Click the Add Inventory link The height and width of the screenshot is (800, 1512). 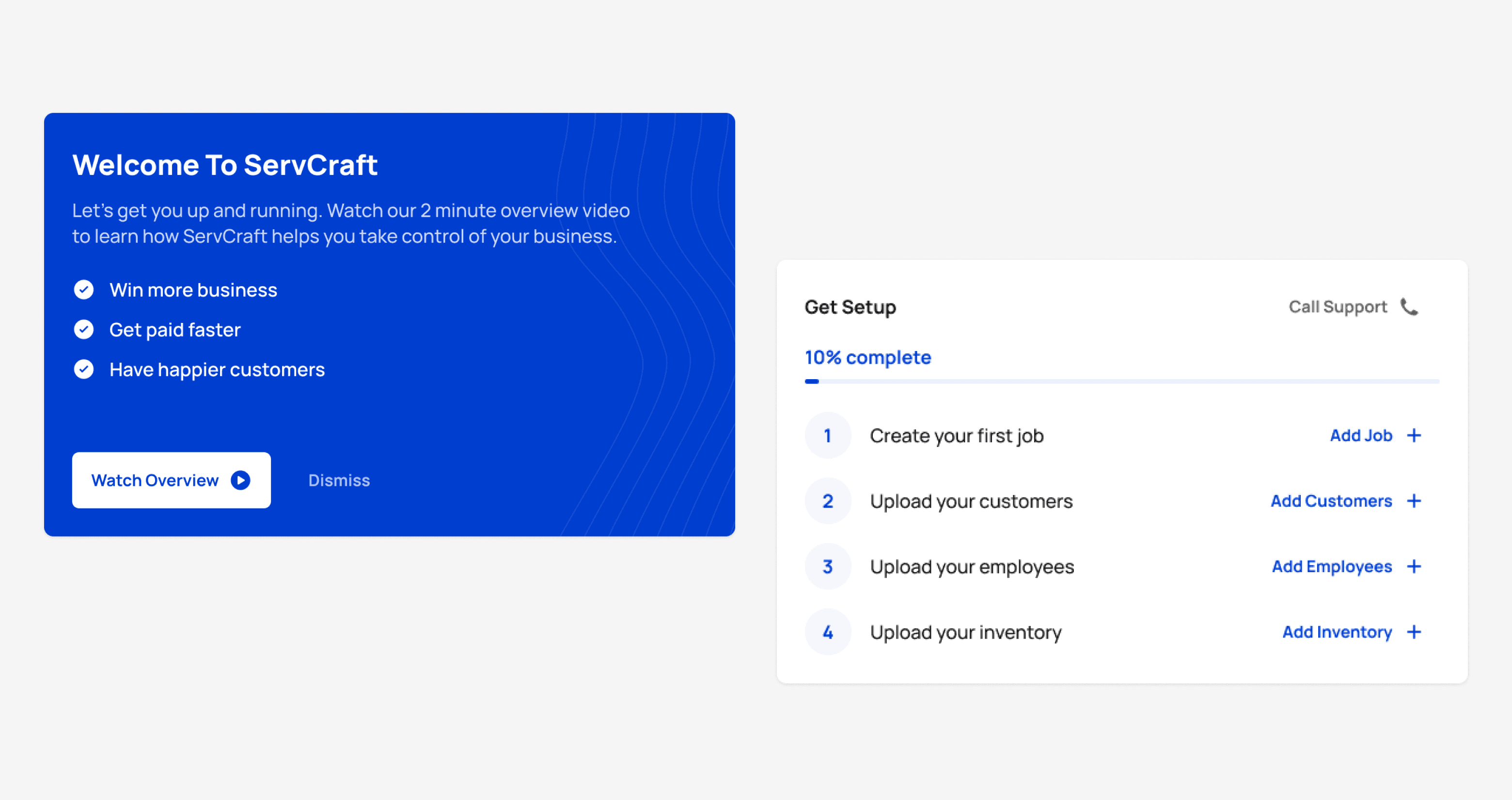(1337, 631)
